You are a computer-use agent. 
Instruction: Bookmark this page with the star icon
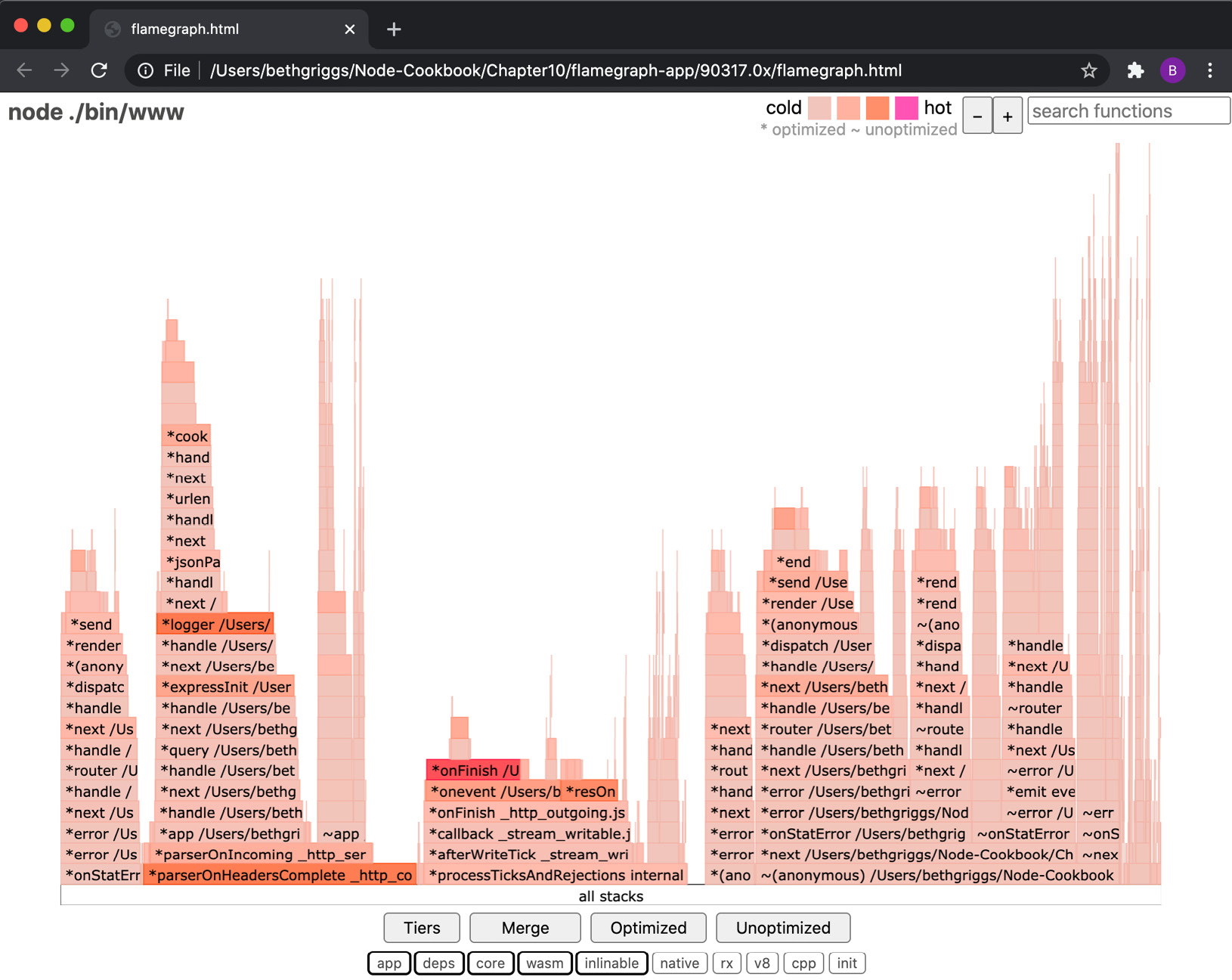point(1089,70)
